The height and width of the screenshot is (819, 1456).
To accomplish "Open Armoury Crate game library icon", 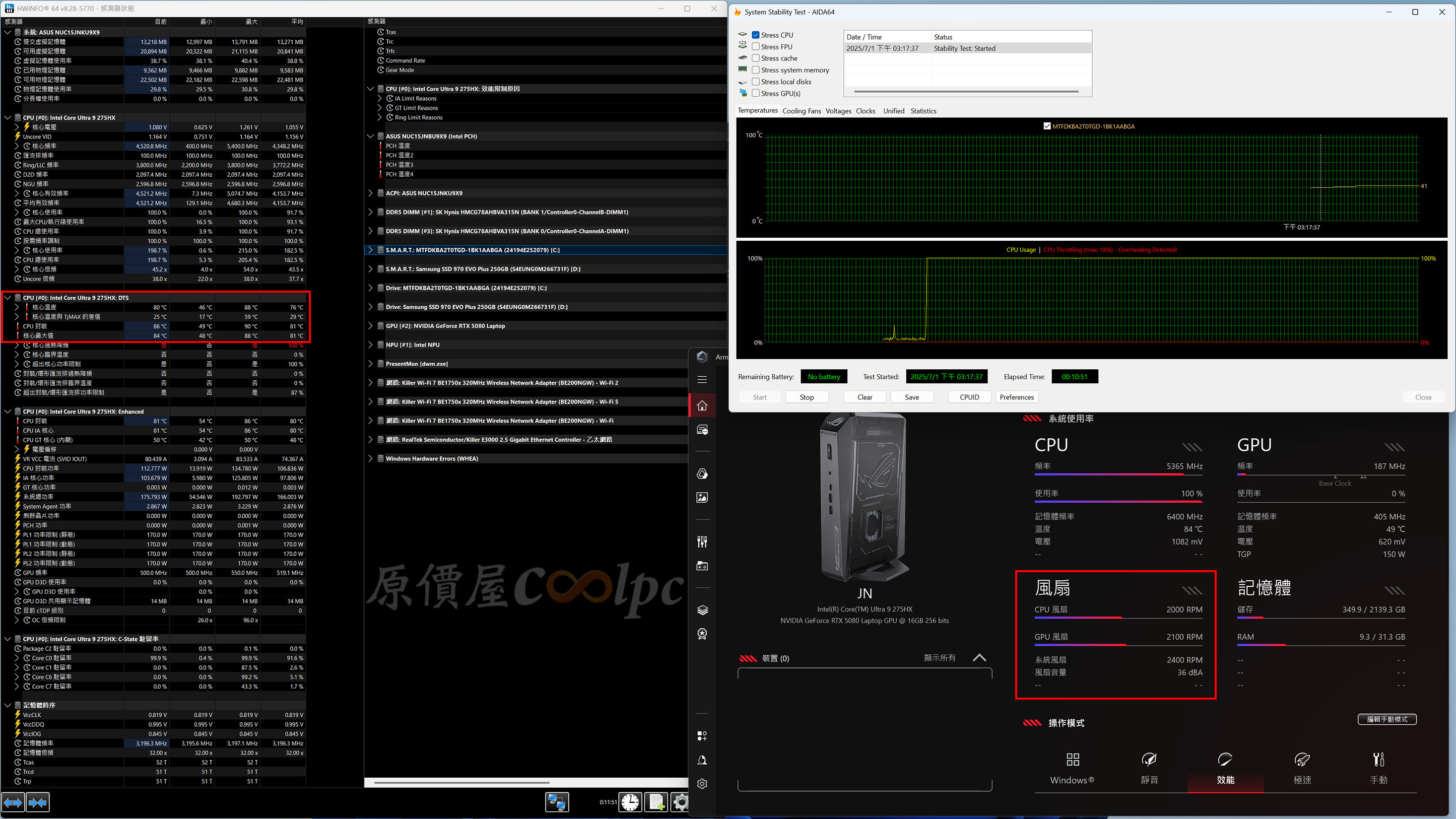I will click(x=702, y=566).
